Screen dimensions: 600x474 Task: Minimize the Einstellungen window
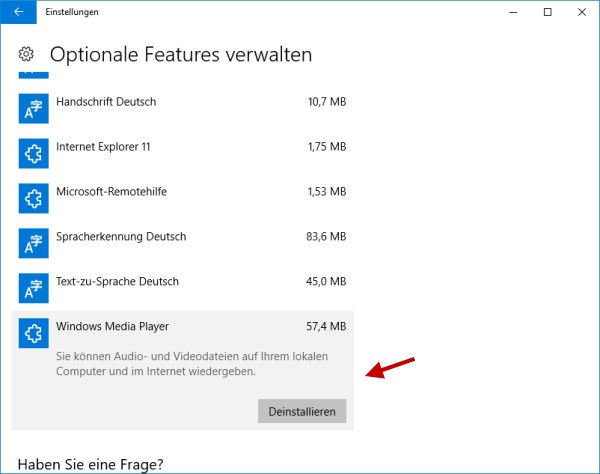(513, 12)
